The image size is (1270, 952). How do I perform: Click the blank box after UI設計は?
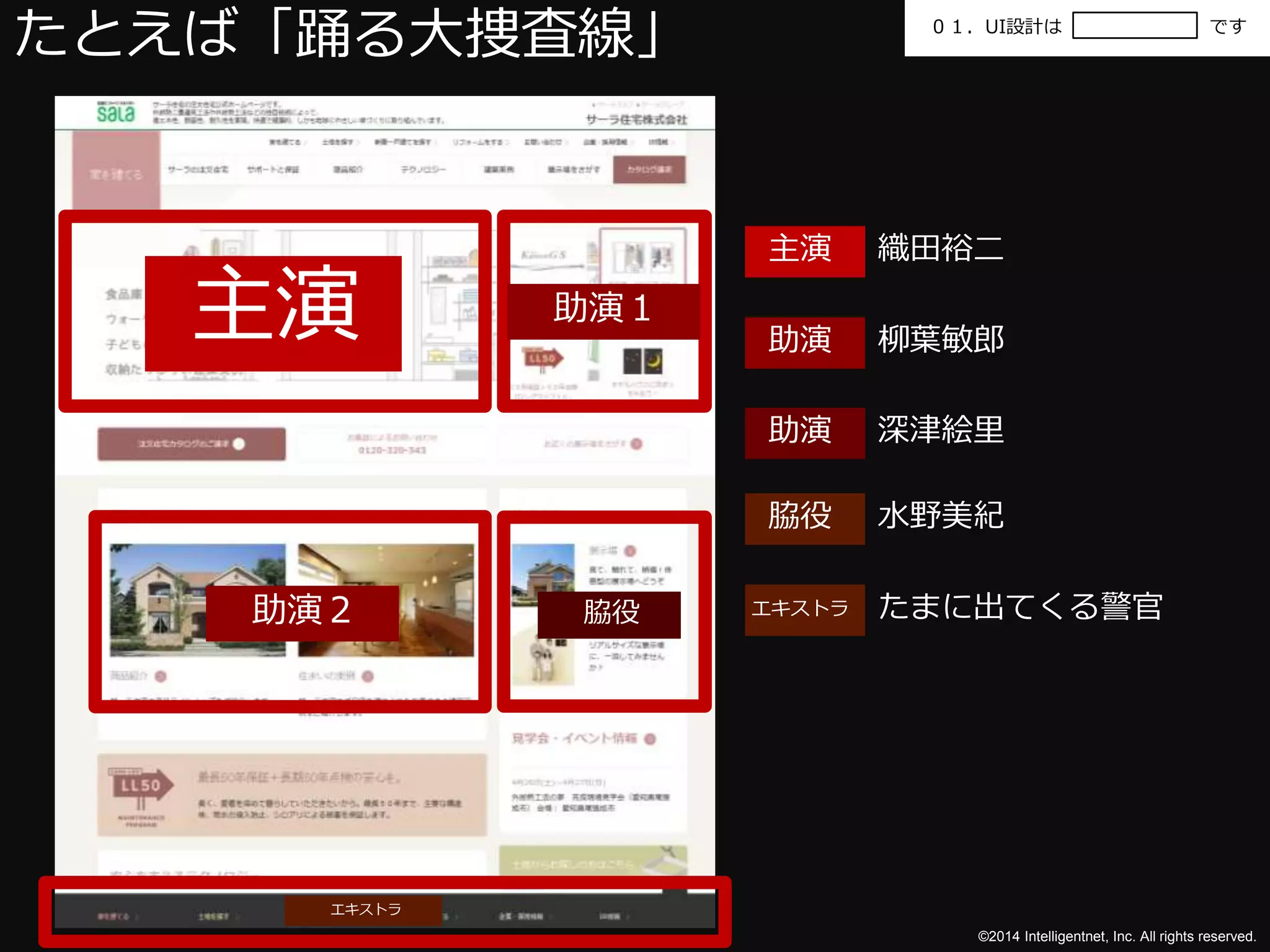tap(1135, 26)
